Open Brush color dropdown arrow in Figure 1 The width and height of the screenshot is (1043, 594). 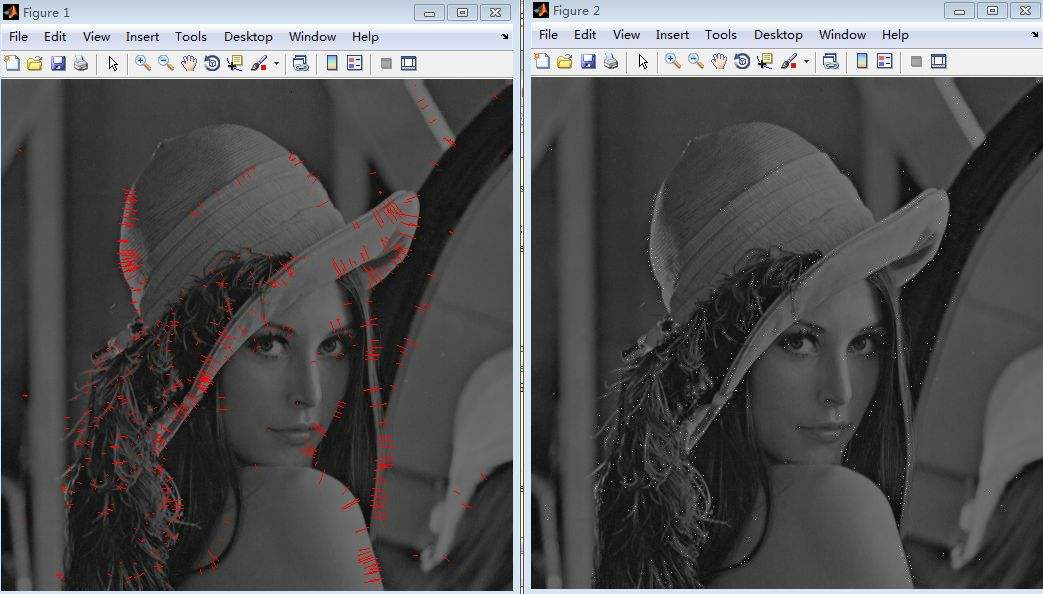(x=277, y=64)
